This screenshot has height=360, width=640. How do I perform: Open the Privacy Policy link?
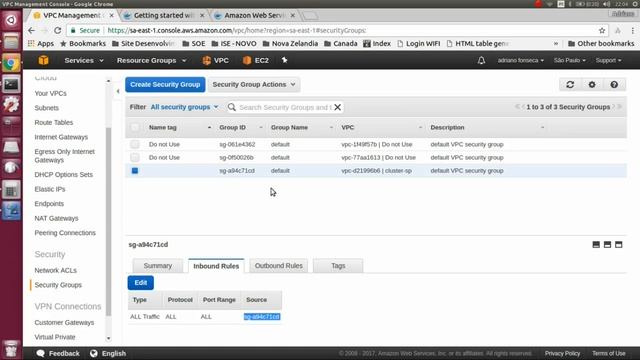[x=562, y=353]
